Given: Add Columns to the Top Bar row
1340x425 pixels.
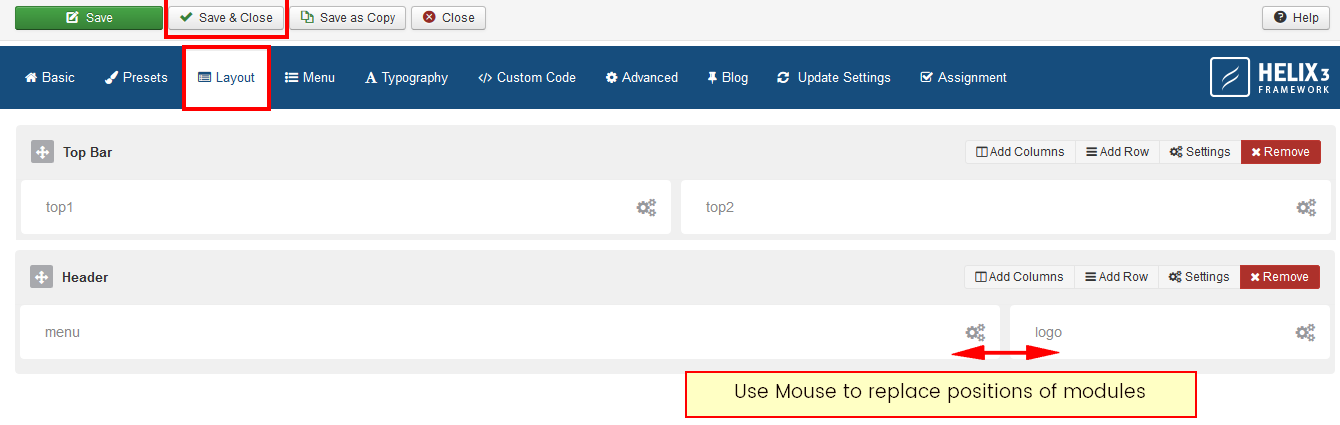Looking at the screenshot, I should point(1020,152).
